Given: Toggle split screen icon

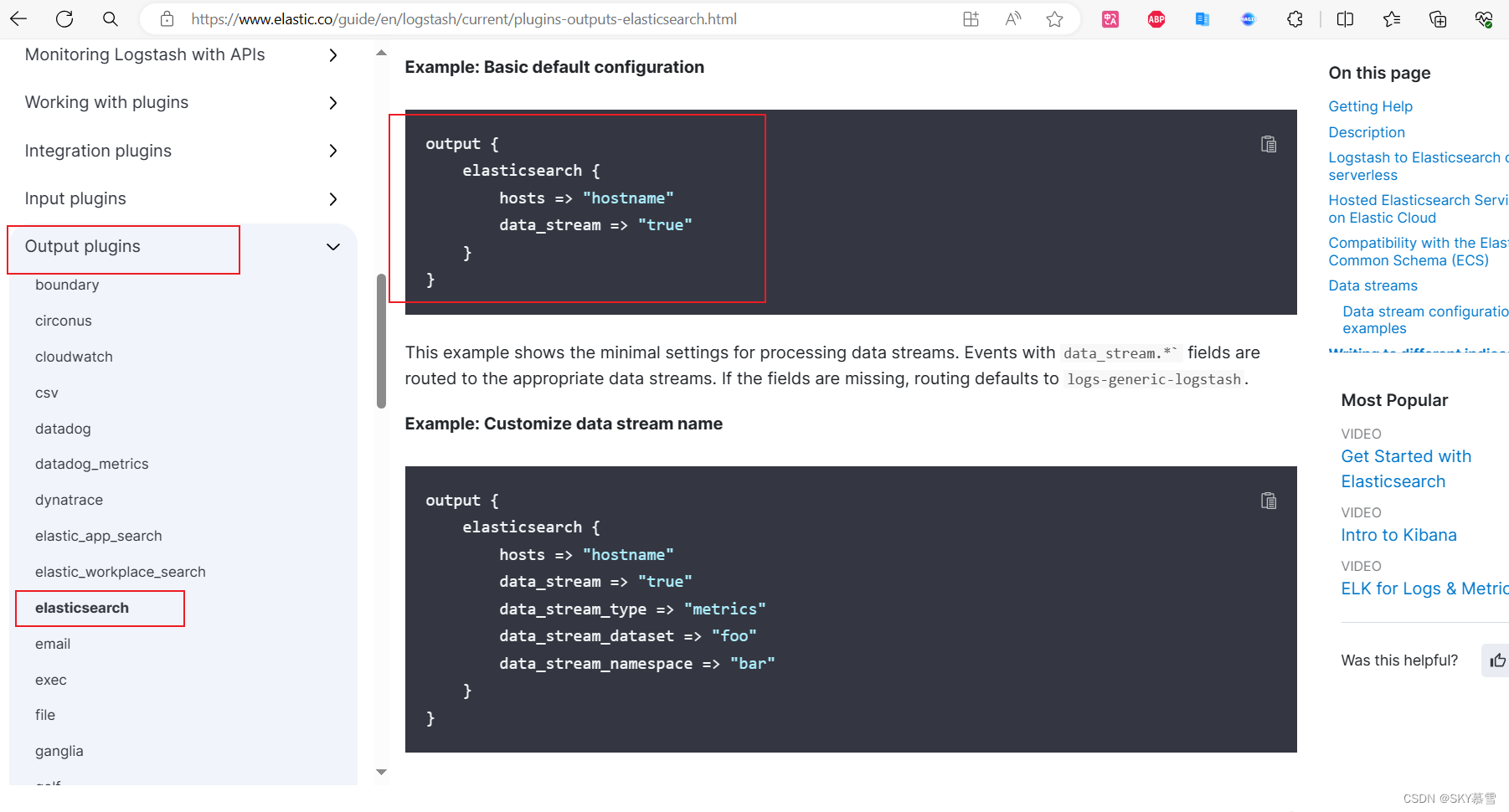Looking at the screenshot, I should point(1345,18).
